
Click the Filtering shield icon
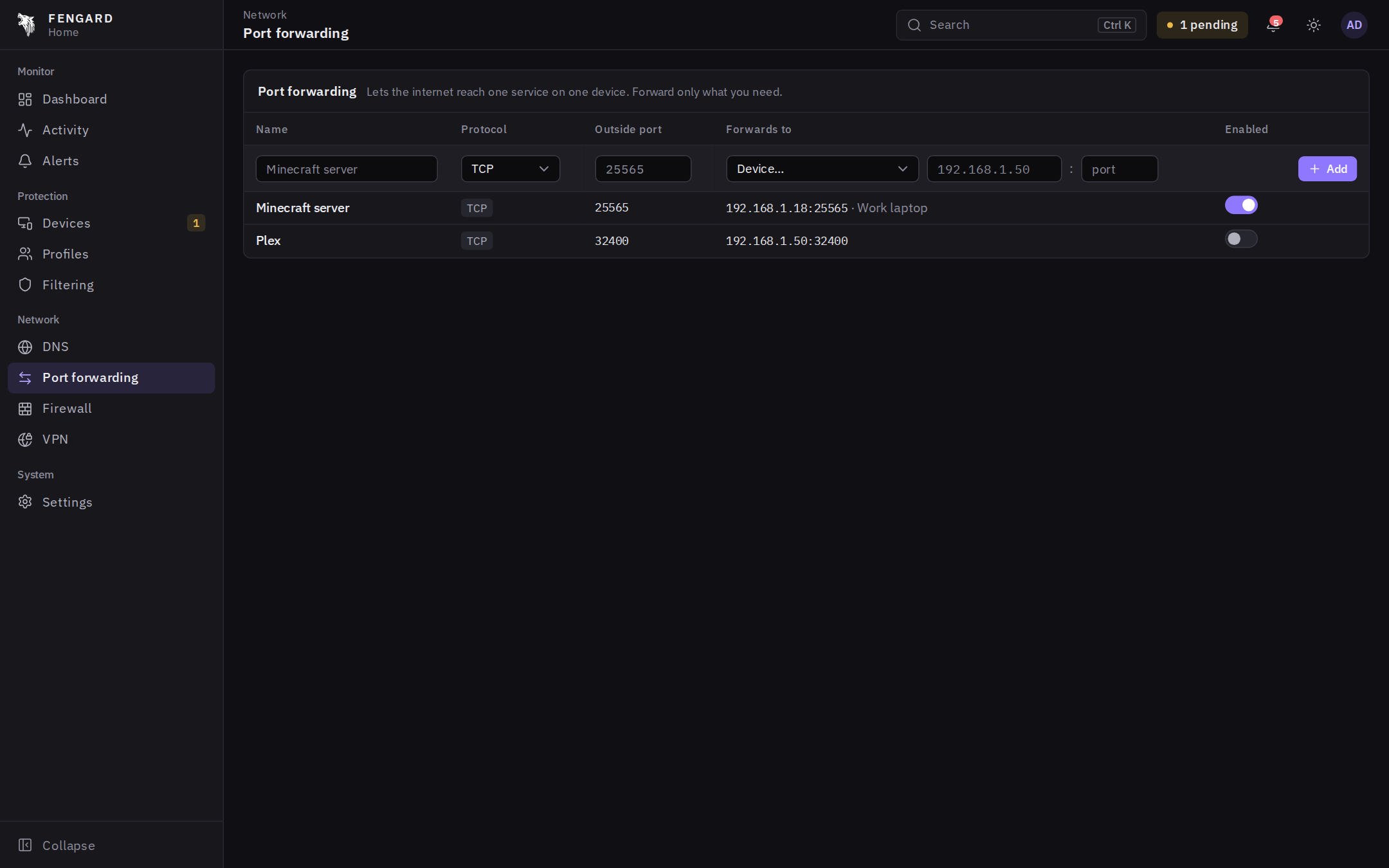click(x=25, y=285)
